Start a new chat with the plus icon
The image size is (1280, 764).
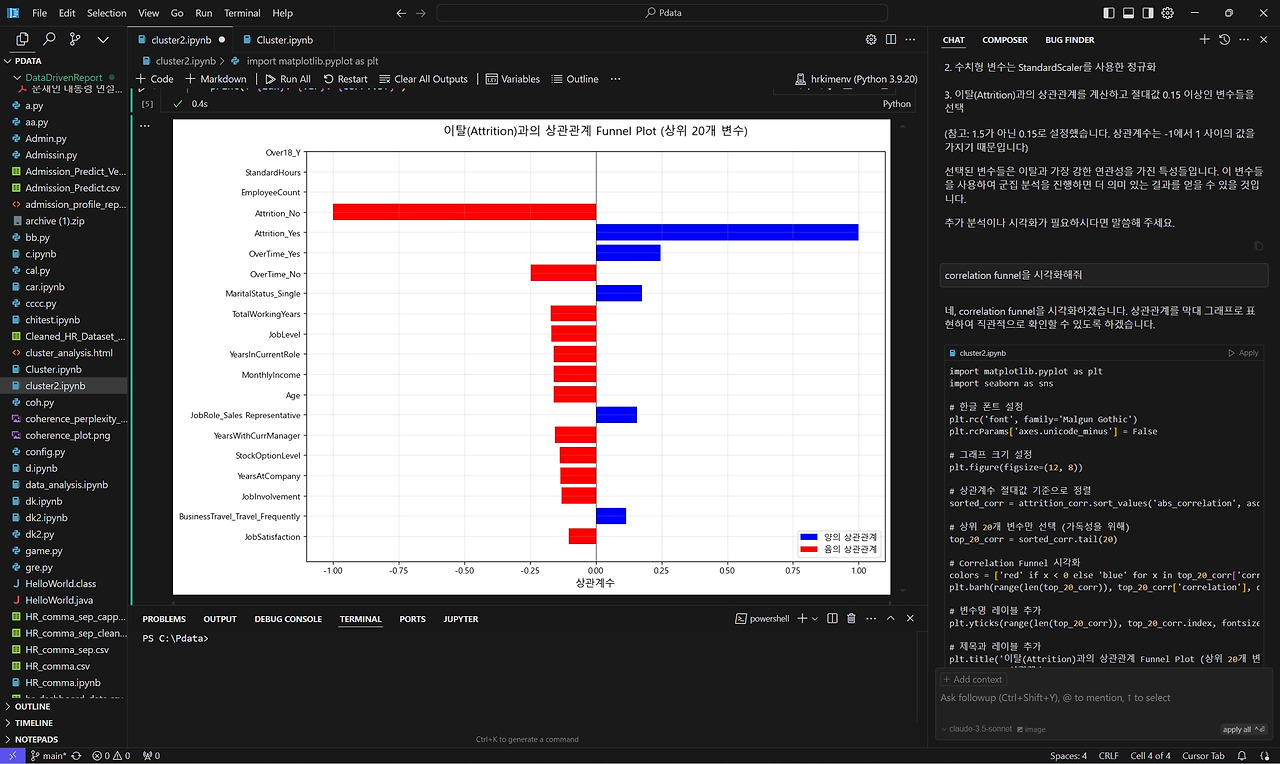pyautogui.click(x=1204, y=40)
